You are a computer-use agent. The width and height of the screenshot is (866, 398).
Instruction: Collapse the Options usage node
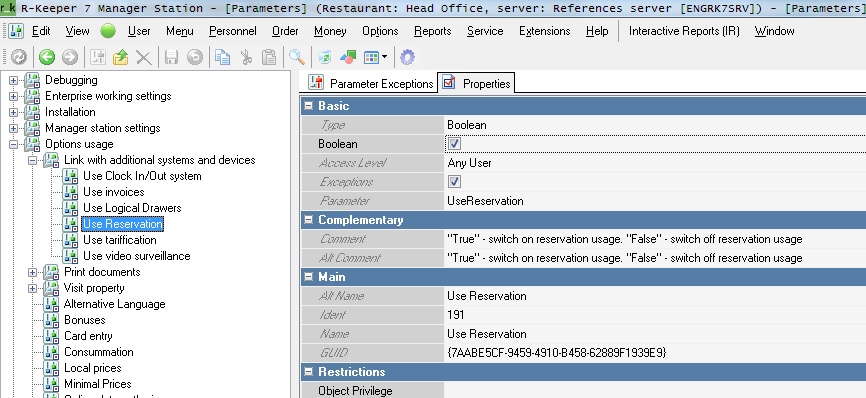(x=13, y=145)
